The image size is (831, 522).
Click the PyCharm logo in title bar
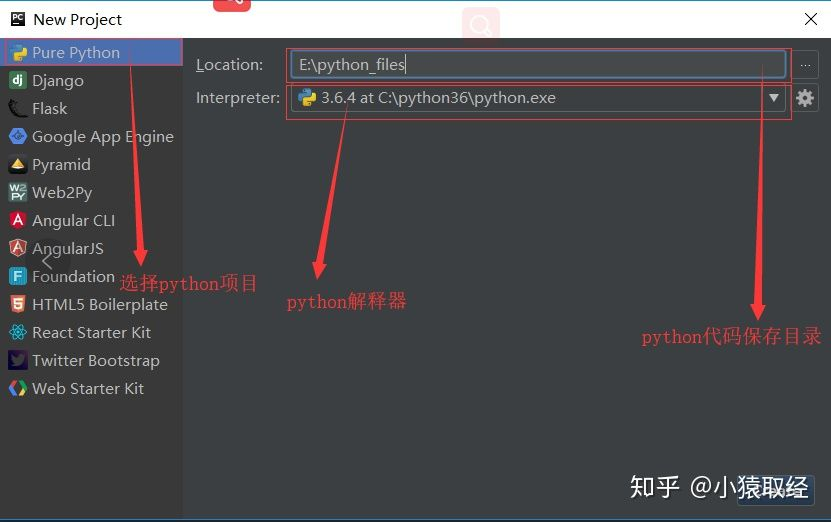[17, 20]
